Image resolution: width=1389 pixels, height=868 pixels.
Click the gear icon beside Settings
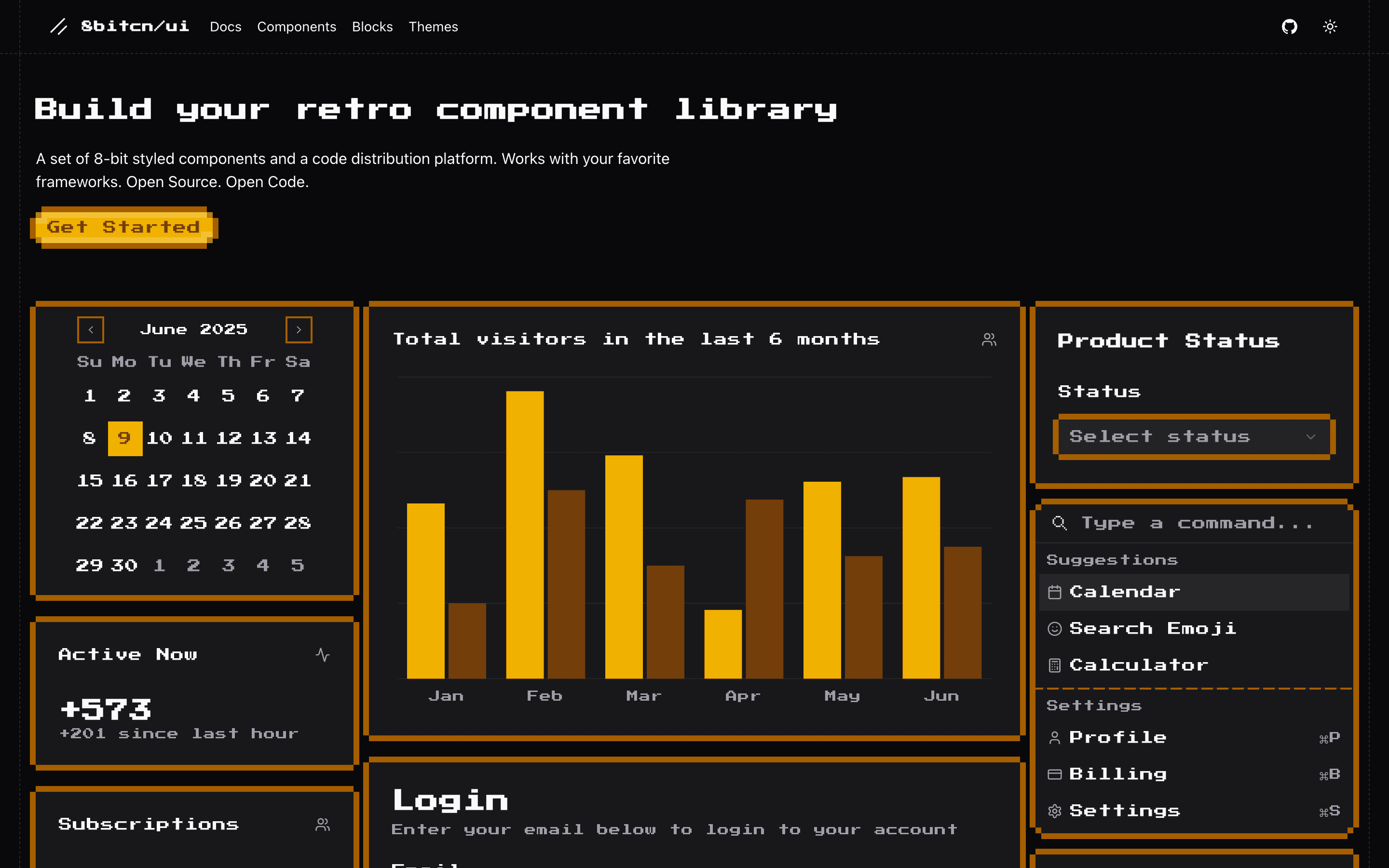point(1054,811)
